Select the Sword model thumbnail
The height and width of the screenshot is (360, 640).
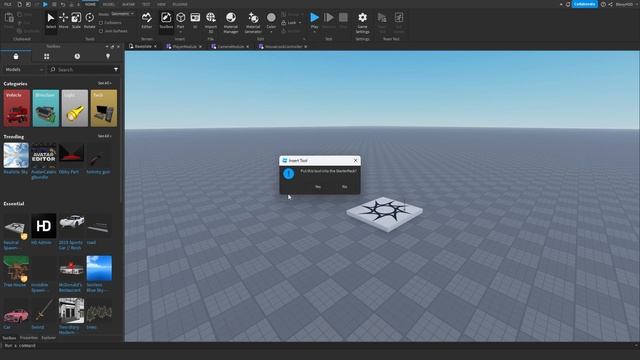coord(44,311)
